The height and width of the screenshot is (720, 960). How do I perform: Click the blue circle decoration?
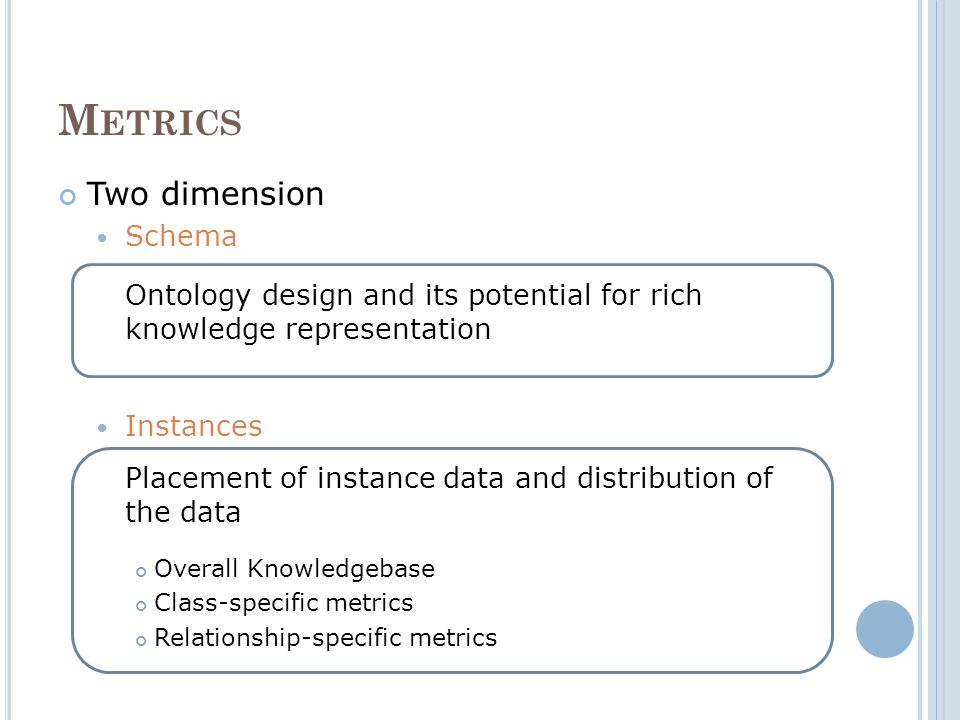pos(885,629)
